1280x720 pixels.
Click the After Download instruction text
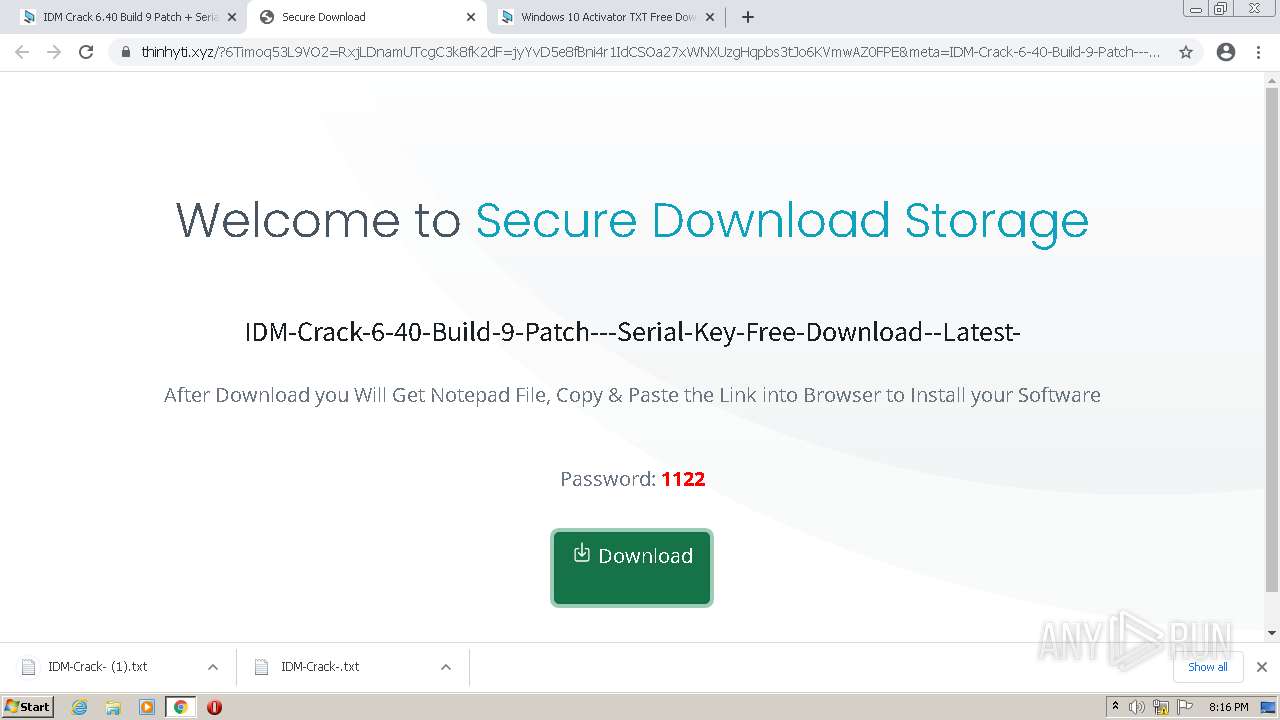click(632, 395)
